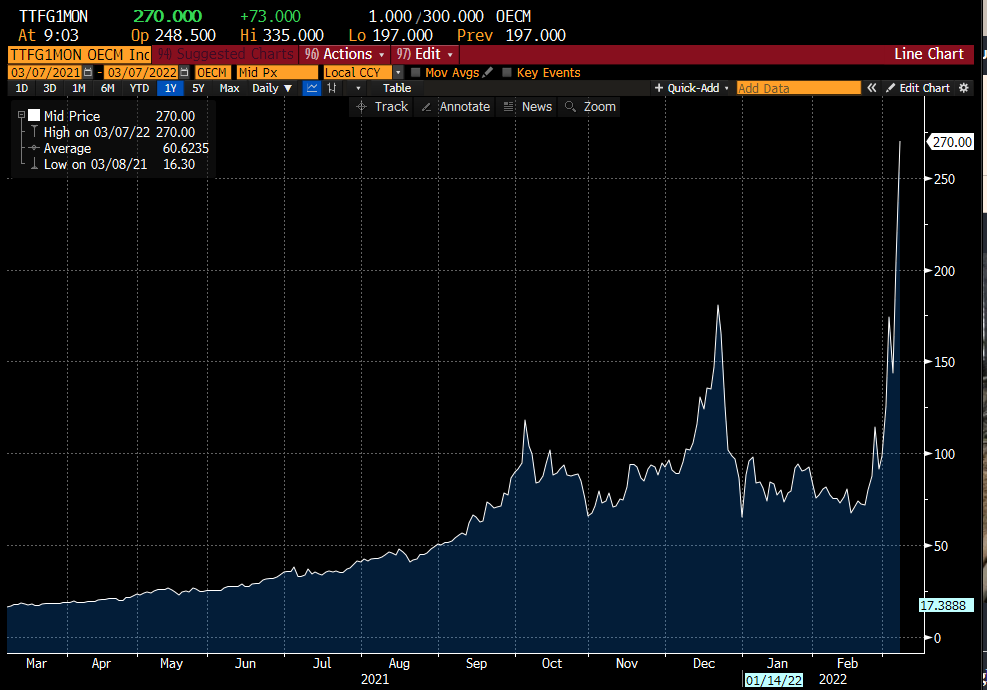Click the Average line icon in legend
The width and height of the screenshot is (987, 690).
click(34, 148)
